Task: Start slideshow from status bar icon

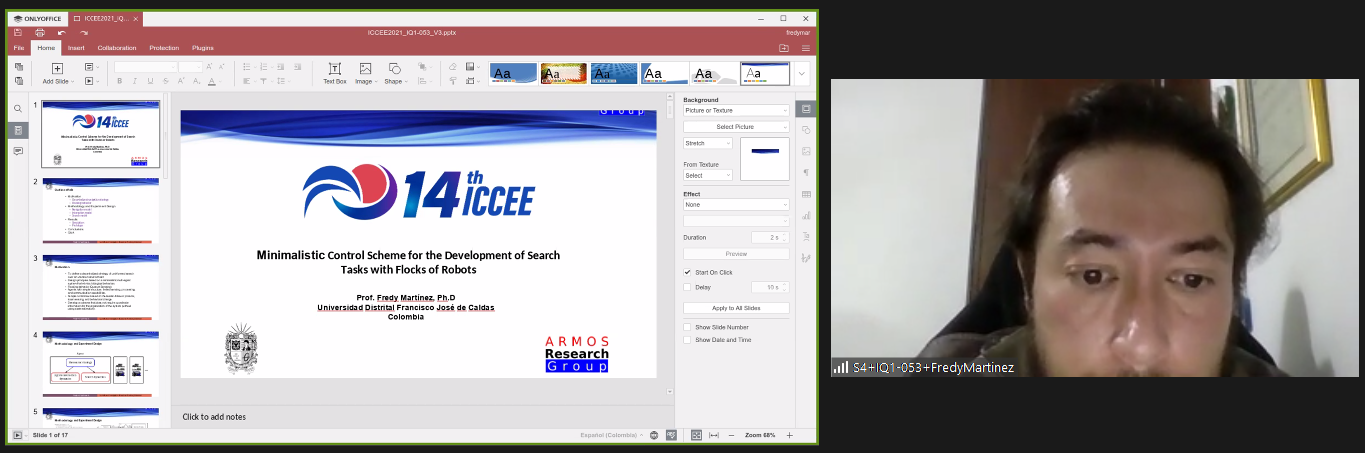Action: (x=17, y=436)
